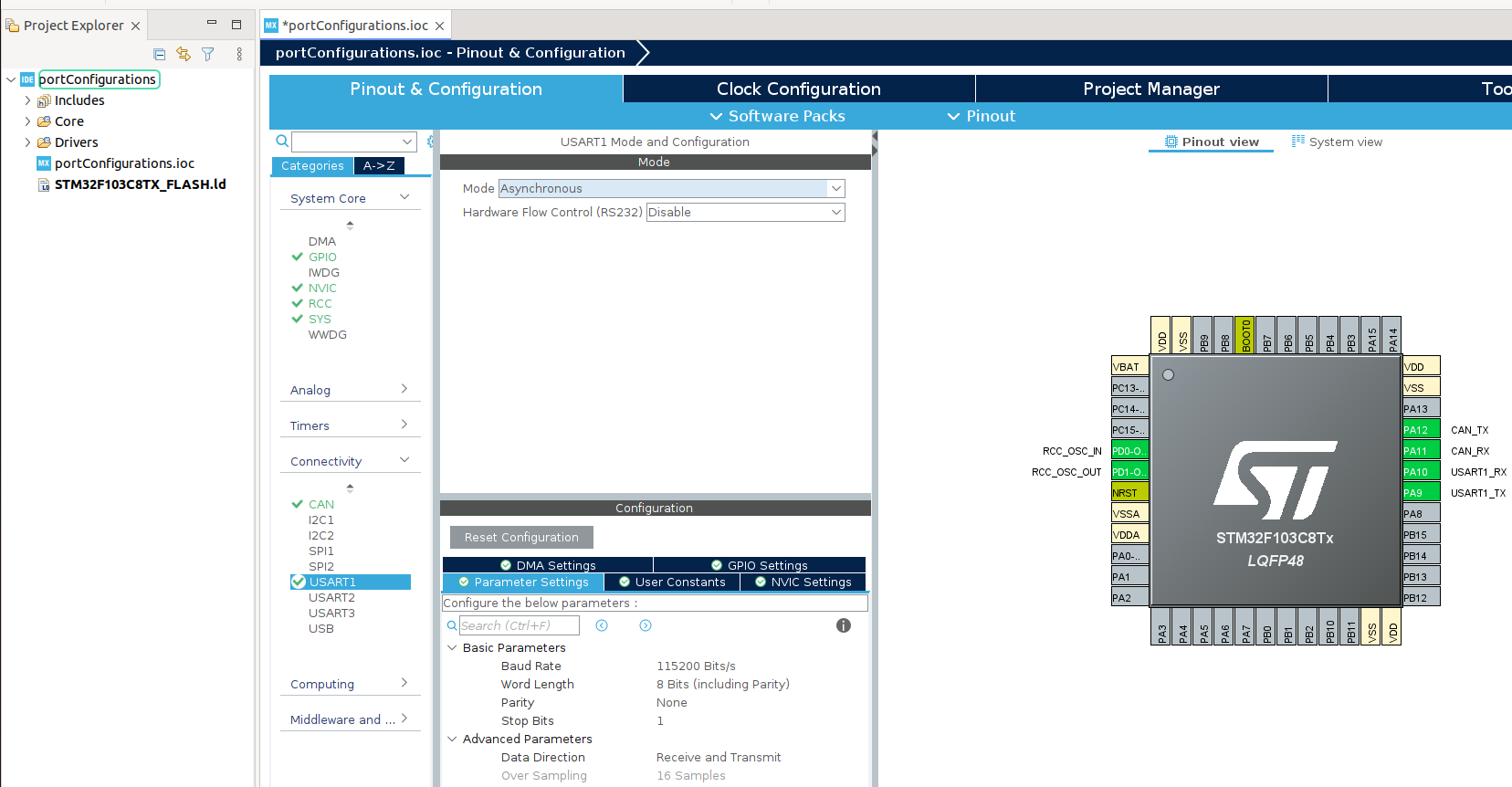
Task: Click parameter Search input field
Action: [x=519, y=625]
